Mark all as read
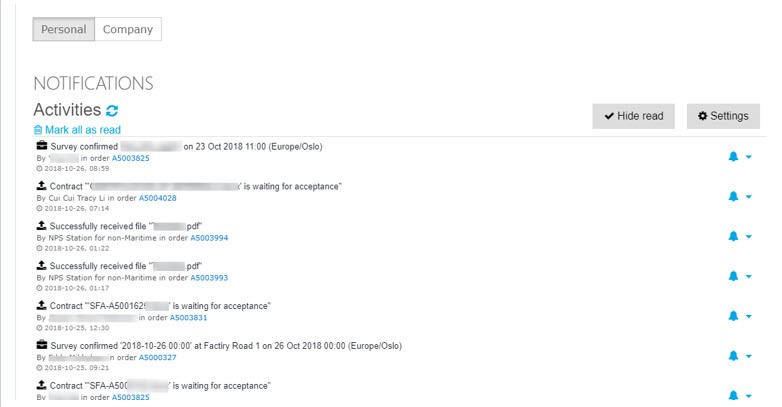The image size is (782, 407). tap(77, 130)
